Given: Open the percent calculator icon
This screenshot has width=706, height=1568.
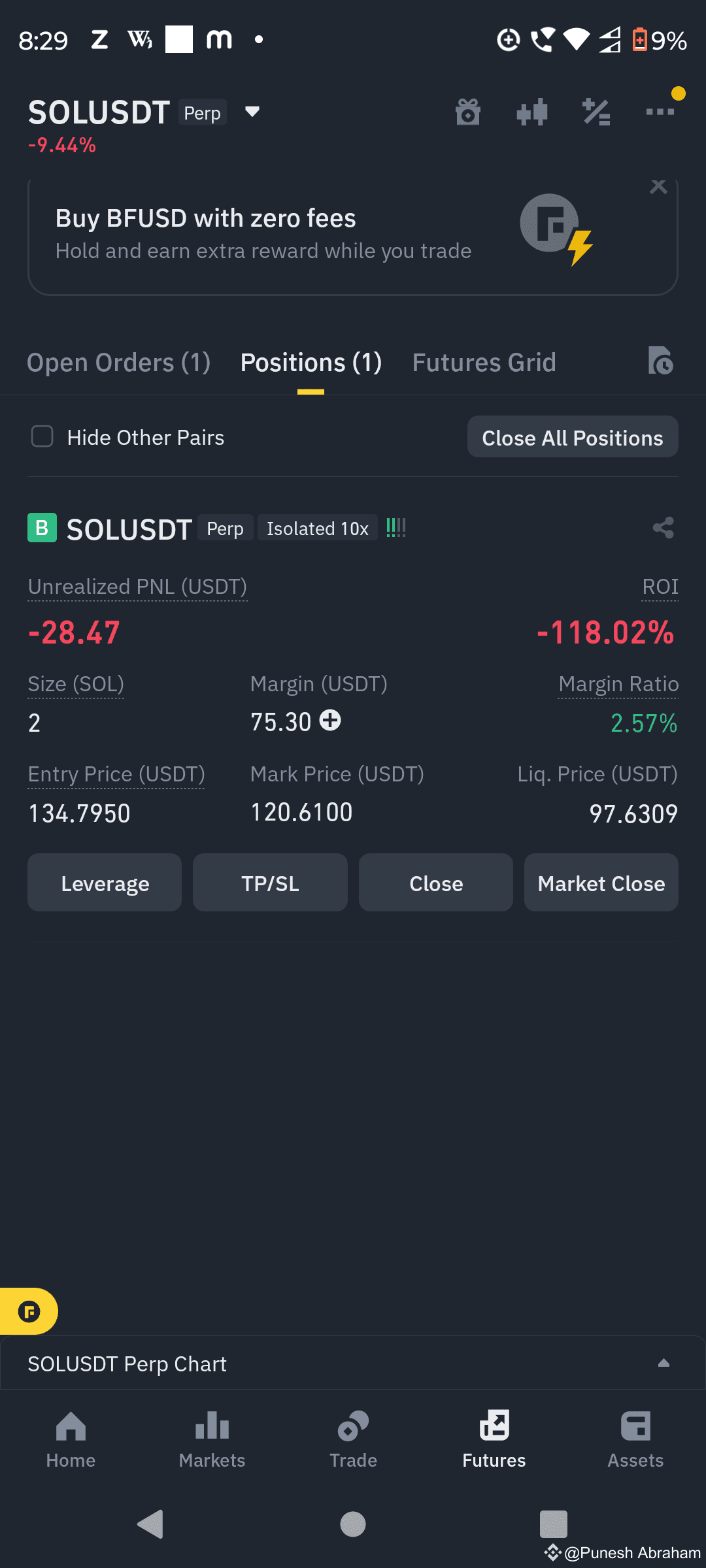Looking at the screenshot, I should (x=596, y=112).
